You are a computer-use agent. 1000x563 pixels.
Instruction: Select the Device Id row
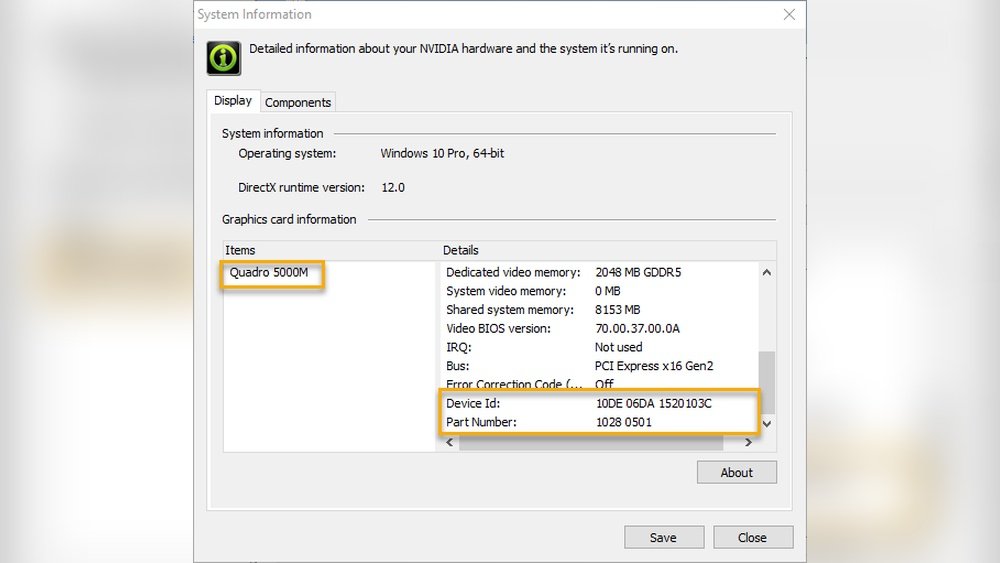[599, 404]
